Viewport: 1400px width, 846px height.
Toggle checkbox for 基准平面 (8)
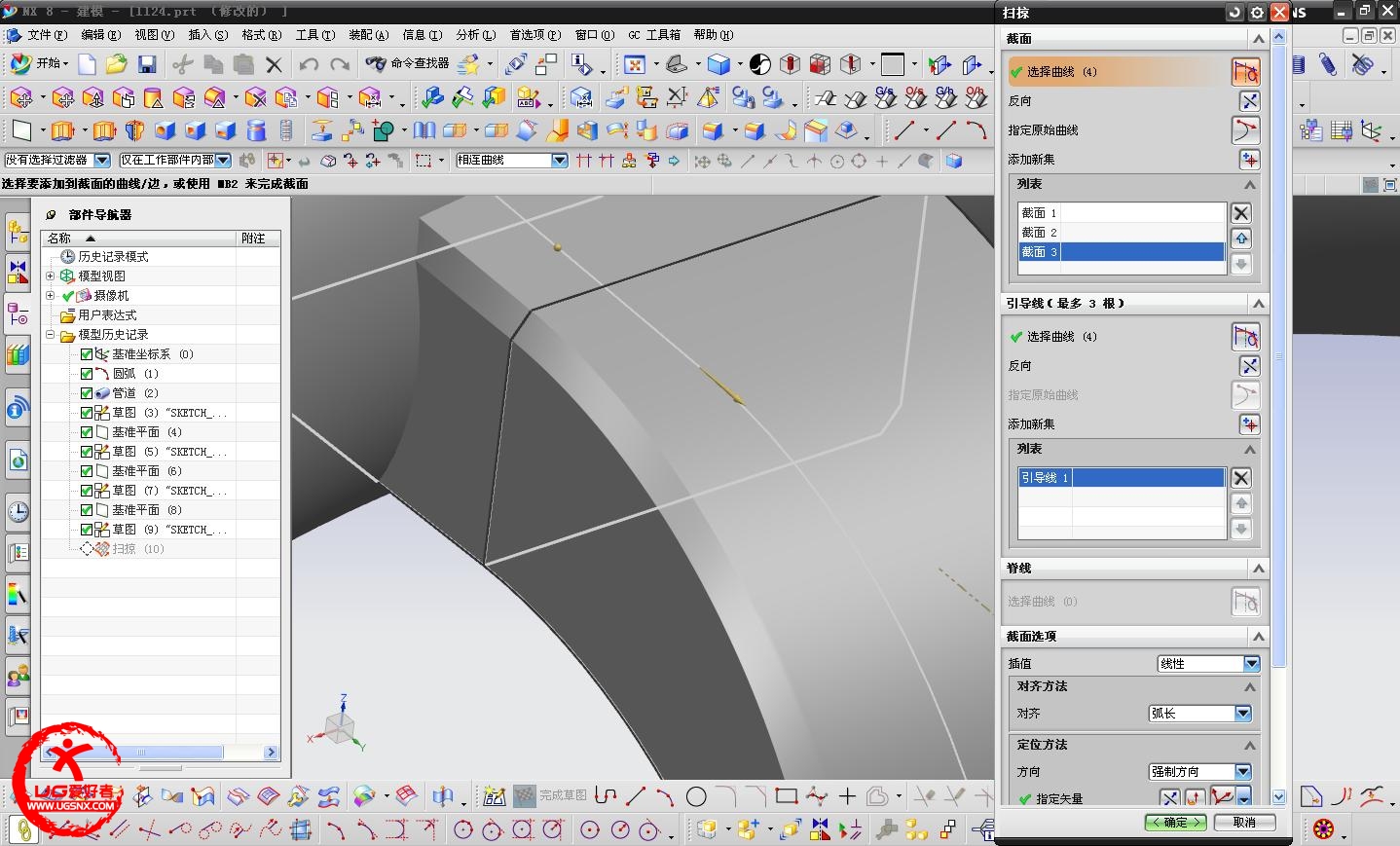(x=87, y=510)
